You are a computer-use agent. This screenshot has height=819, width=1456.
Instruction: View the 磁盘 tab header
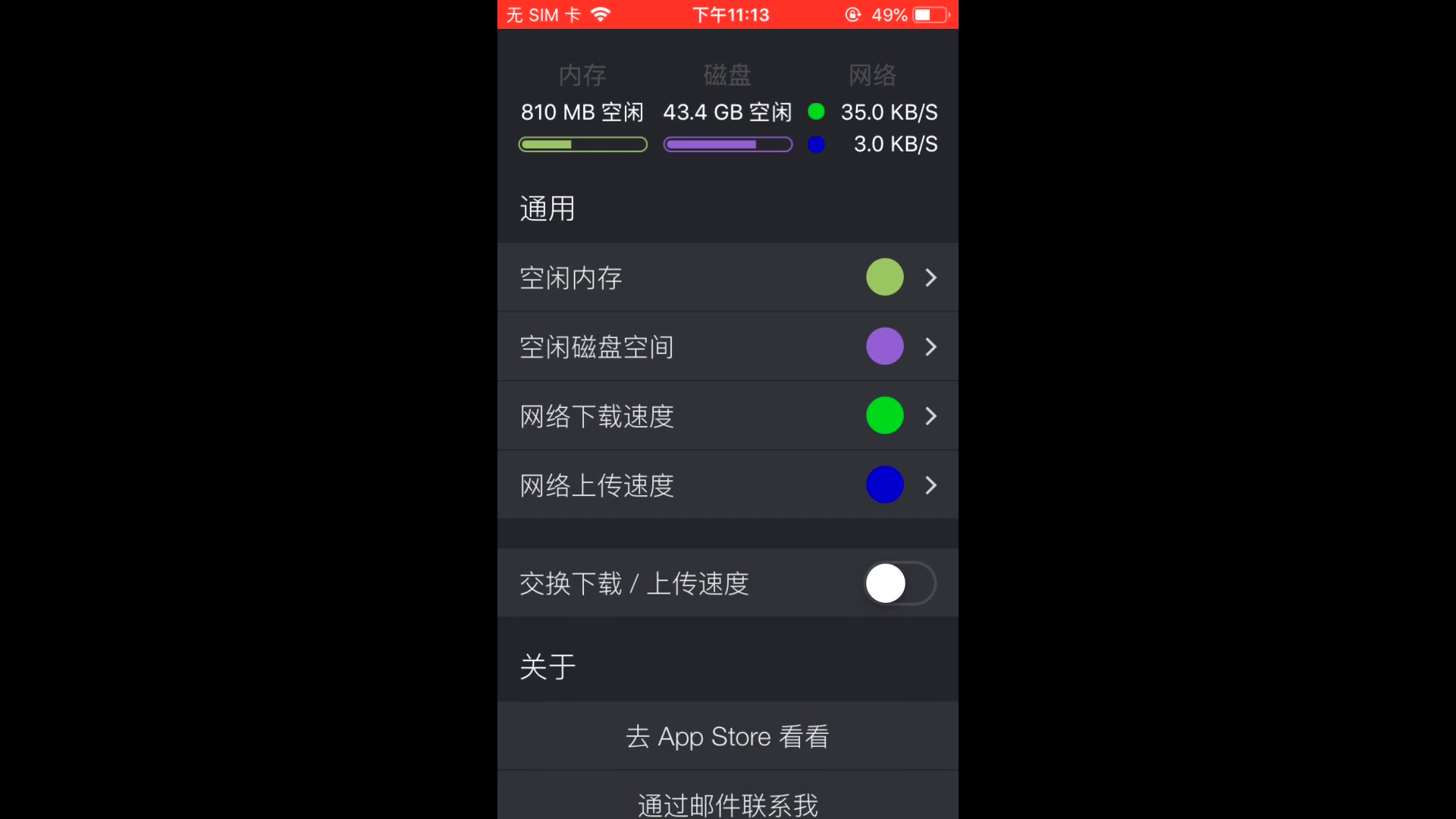[727, 75]
